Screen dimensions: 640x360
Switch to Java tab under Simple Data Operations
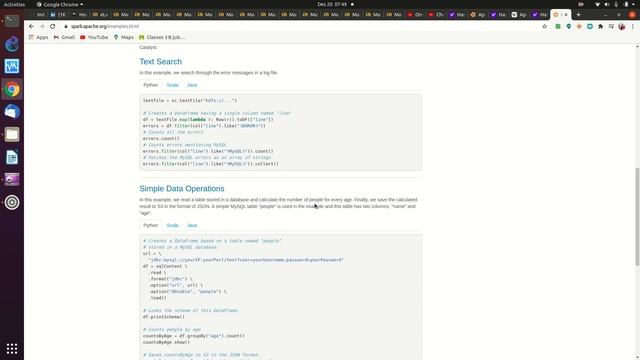192,225
